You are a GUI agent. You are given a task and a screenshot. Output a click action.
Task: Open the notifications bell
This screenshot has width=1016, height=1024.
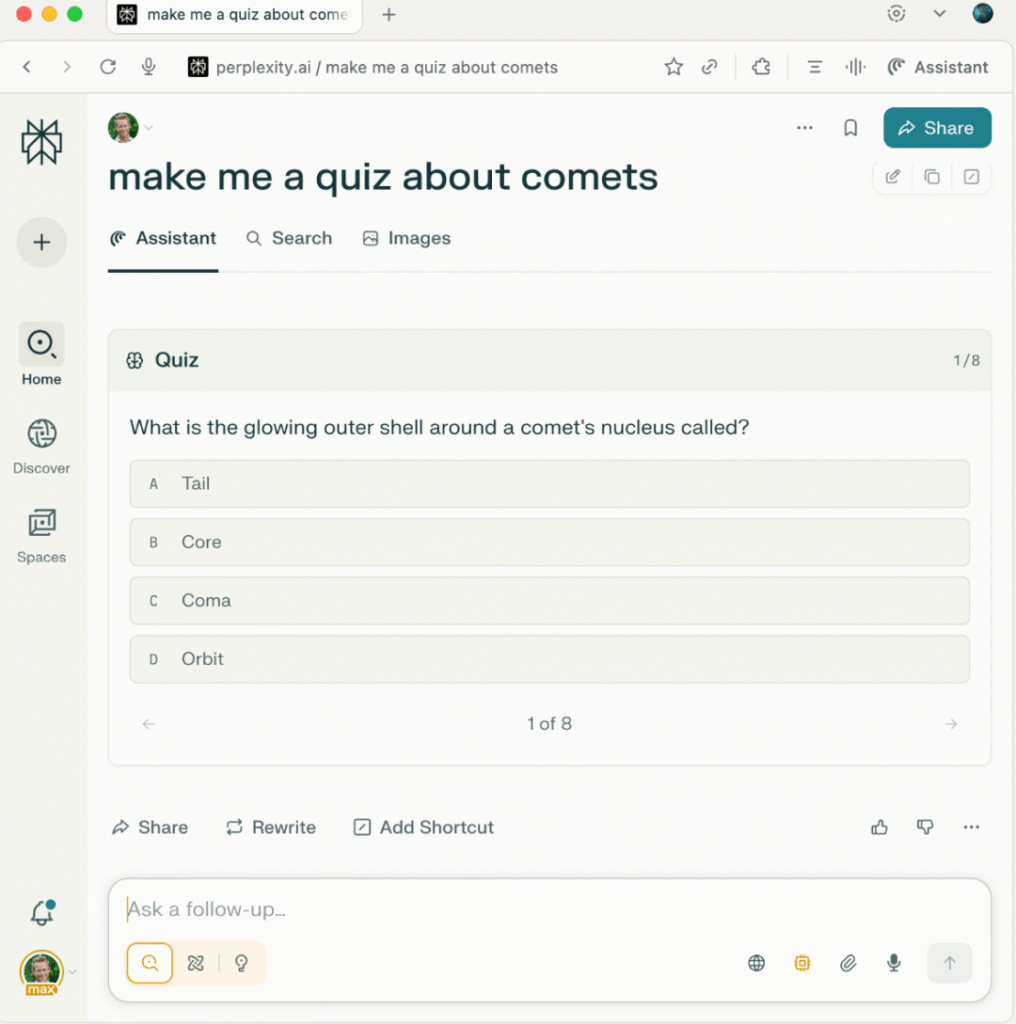42,912
